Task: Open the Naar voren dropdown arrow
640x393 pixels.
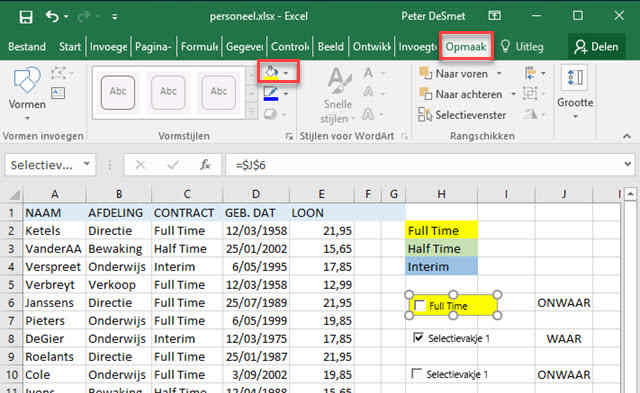Action: [x=499, y=74]
